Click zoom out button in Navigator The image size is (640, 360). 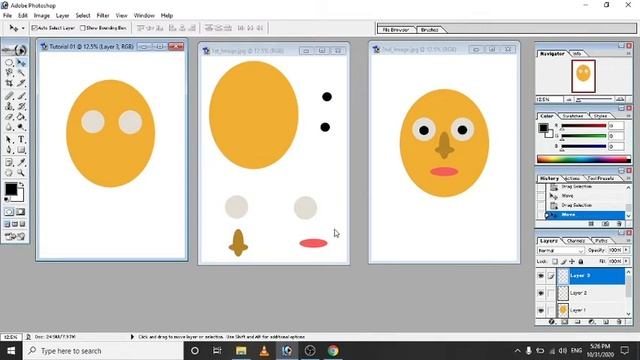click(x=569, y=99)
